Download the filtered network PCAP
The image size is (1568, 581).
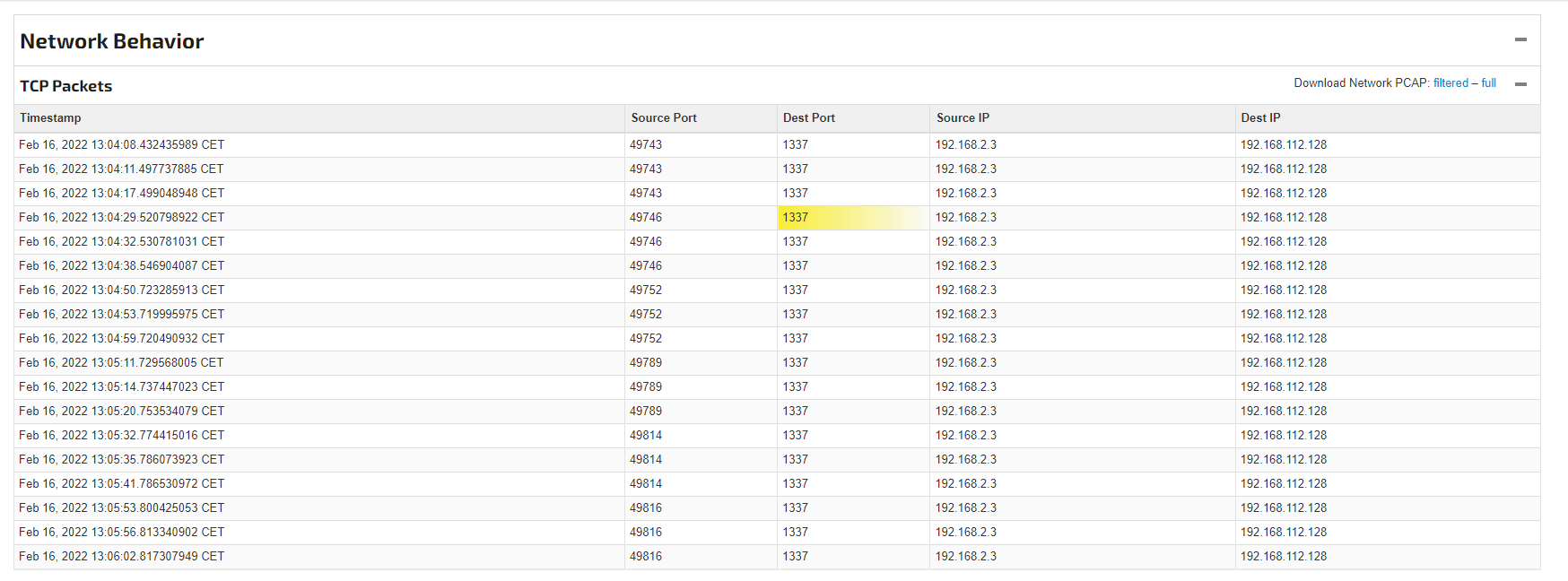click(1450, 83)
